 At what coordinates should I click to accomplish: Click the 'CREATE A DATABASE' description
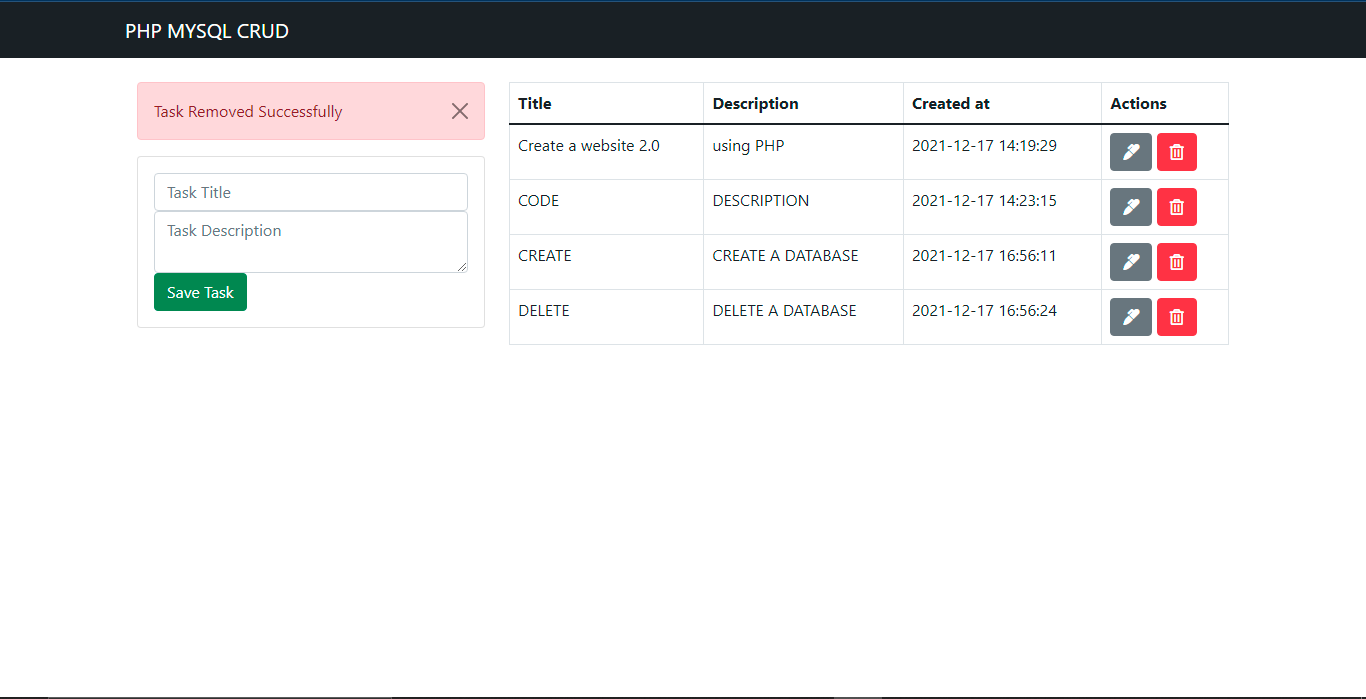click(786, 256)
